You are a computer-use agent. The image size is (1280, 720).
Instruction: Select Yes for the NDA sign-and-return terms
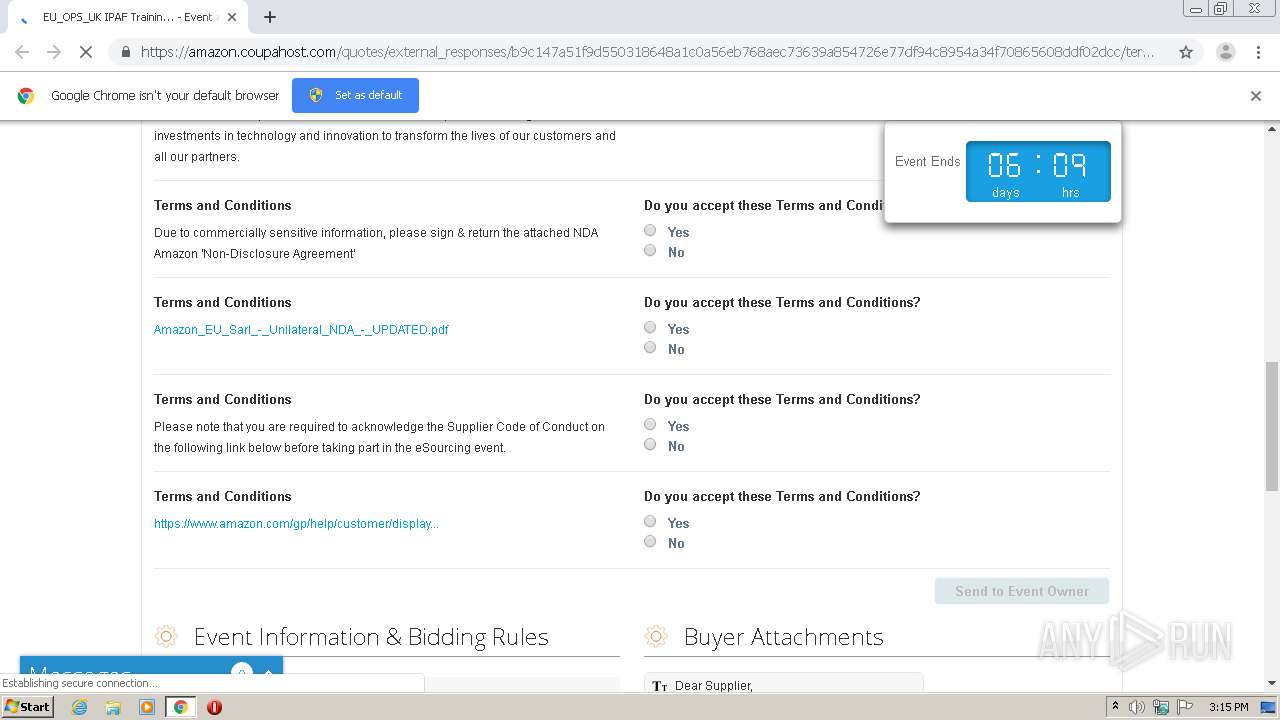pyautogui.click(x=650, y=231)
